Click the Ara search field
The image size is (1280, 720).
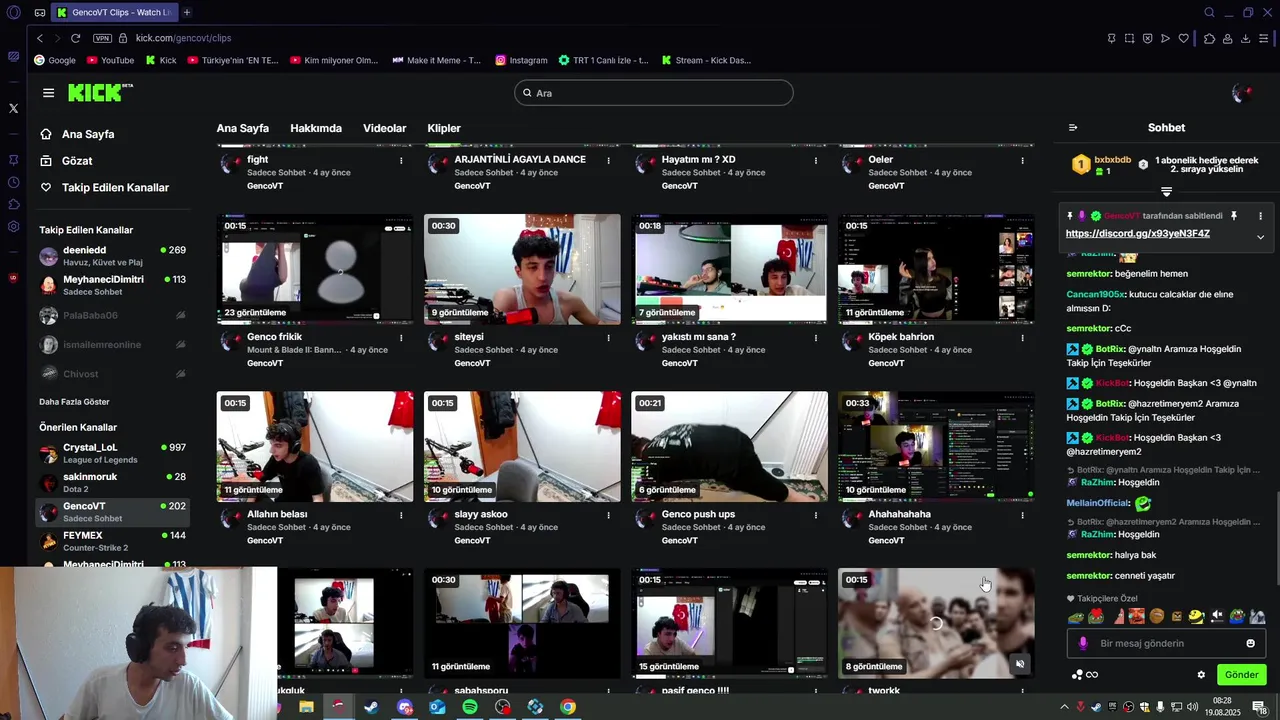654,93
